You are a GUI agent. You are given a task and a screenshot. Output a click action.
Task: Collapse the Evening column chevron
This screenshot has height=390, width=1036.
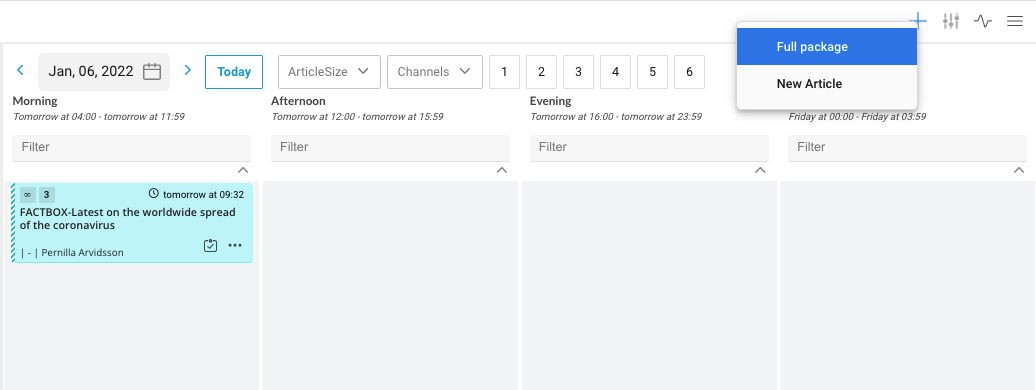point(760,171)
